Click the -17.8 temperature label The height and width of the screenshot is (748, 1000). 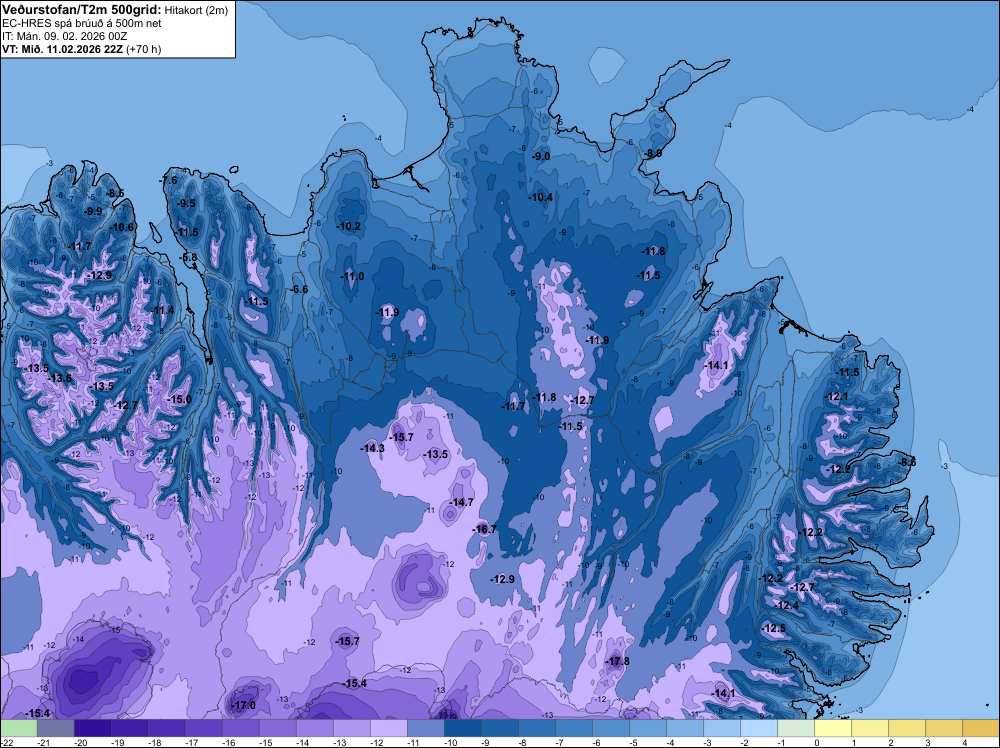(617, 661)
